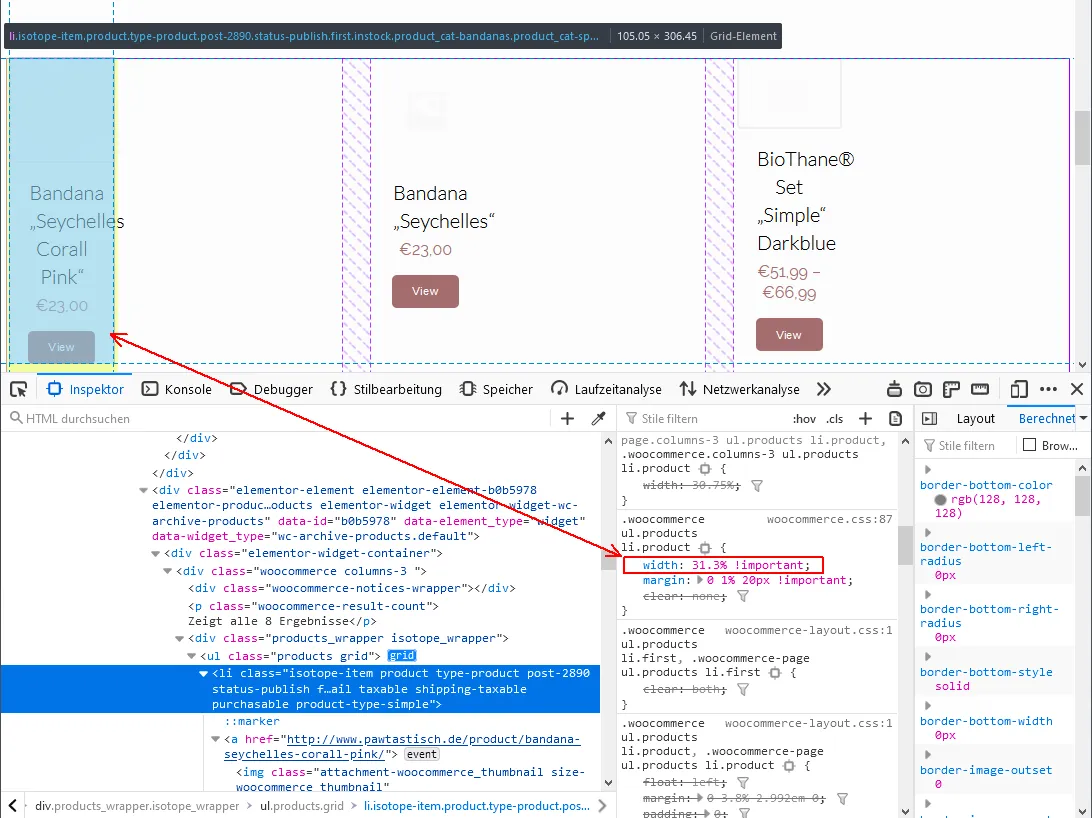Click the event badge on the link
Image resolution: width=1092 pixels, height=818 pixels.
(x=422, y=755)
